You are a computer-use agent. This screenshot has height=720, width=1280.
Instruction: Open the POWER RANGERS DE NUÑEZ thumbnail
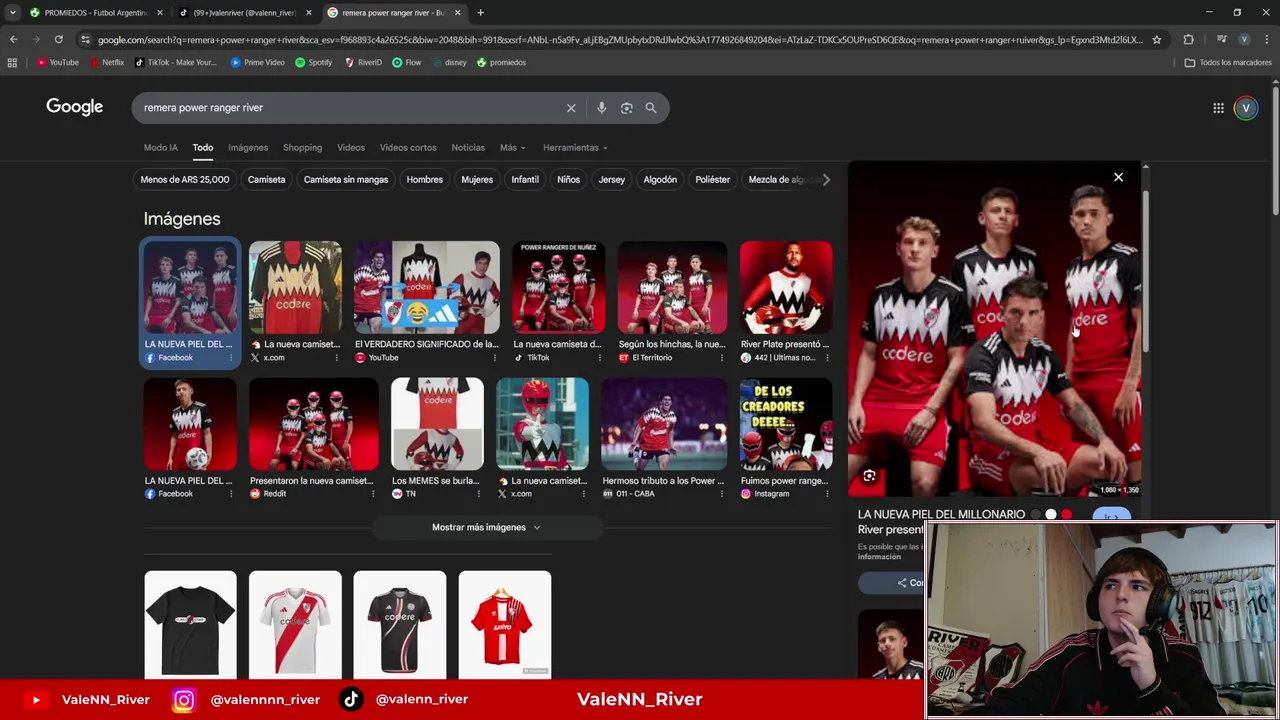[x=558, y=287]
